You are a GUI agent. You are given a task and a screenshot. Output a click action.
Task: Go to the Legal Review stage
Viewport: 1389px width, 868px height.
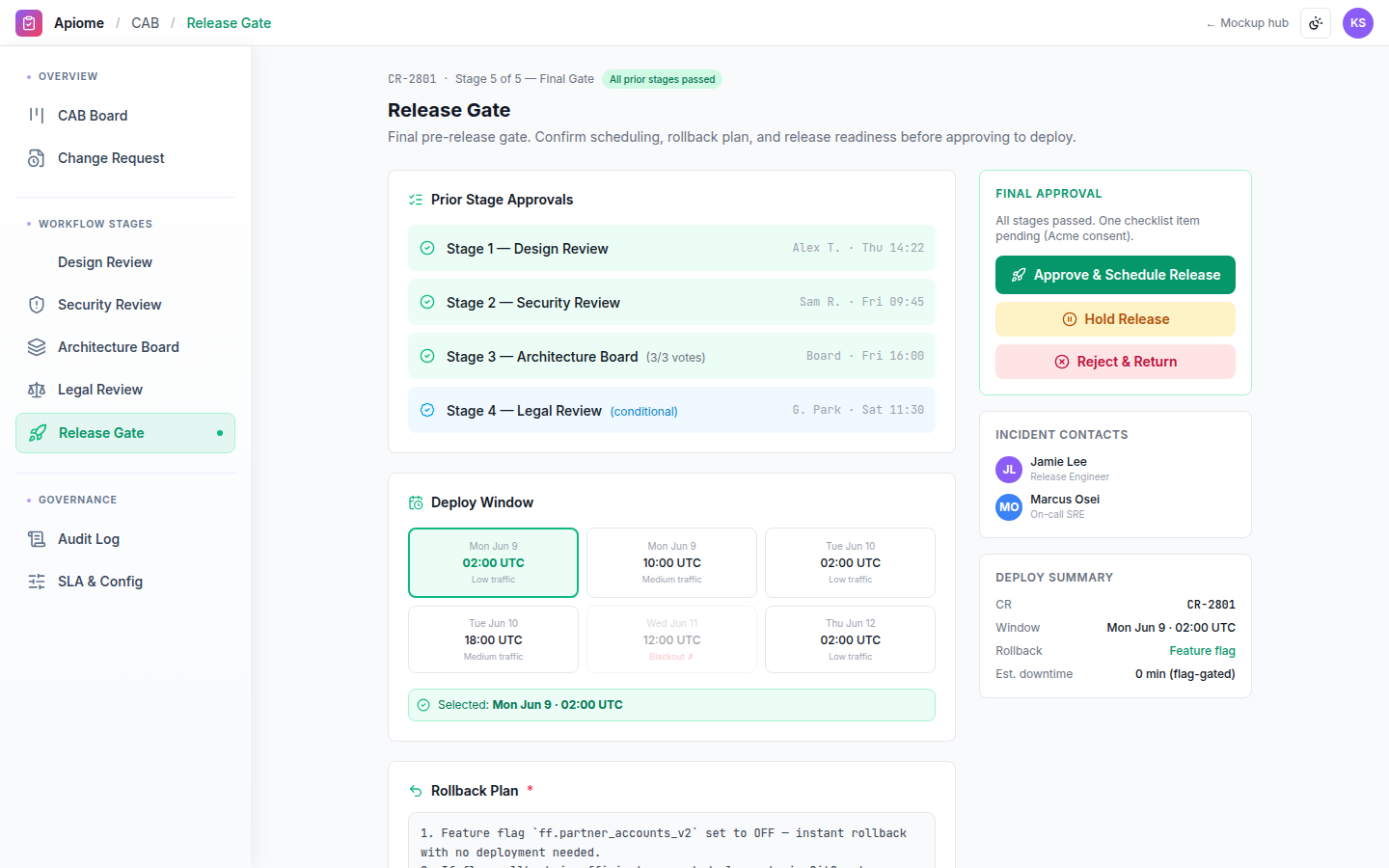pyautogui.click(x=125, y=390)
